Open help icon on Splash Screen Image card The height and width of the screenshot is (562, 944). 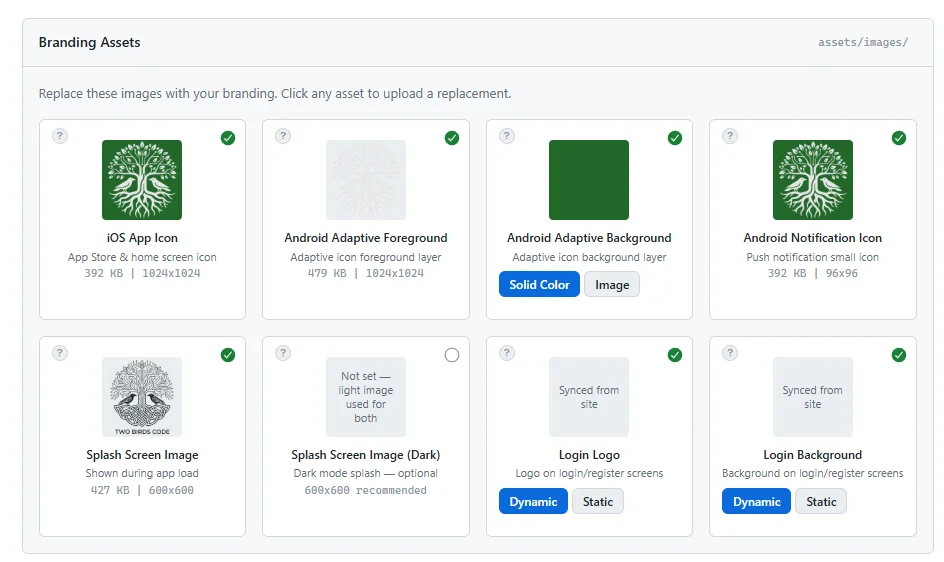[60, 353]
